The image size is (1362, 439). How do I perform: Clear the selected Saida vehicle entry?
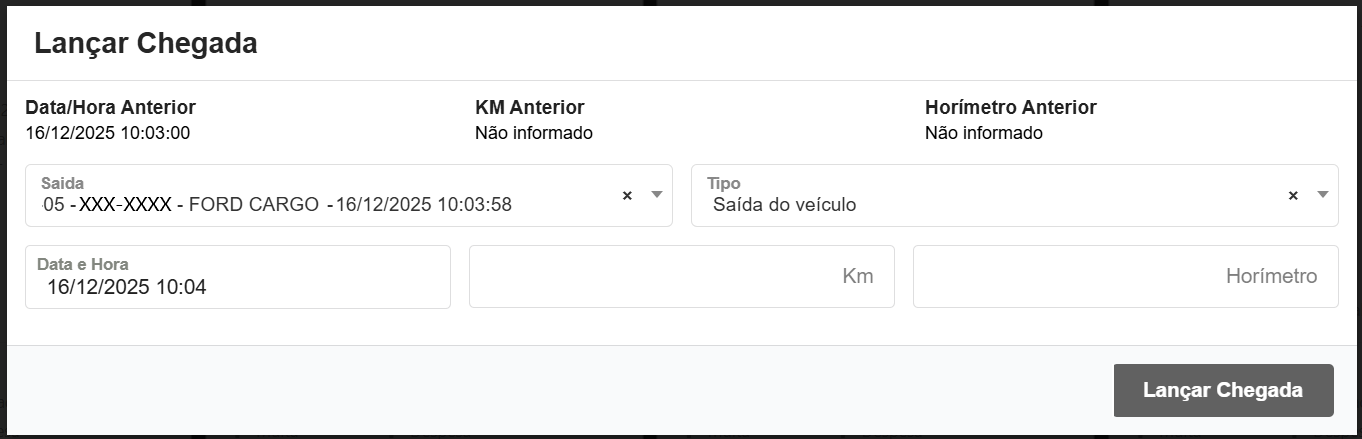[x=627, y=196]
